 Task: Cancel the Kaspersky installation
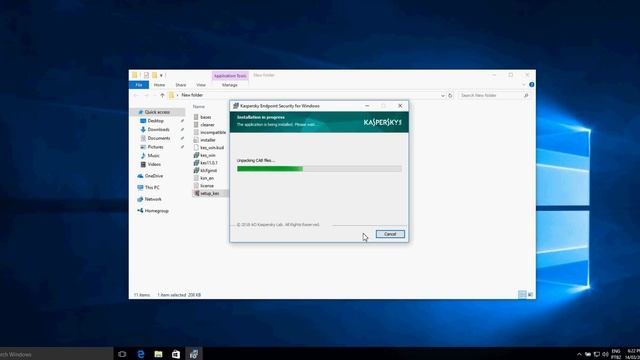pyautogui.click(x=390, y=234)
